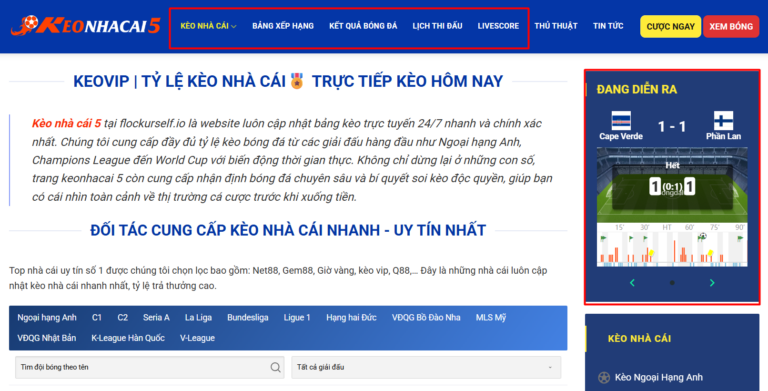Switch to La Liga league tab

pos(198,318)
